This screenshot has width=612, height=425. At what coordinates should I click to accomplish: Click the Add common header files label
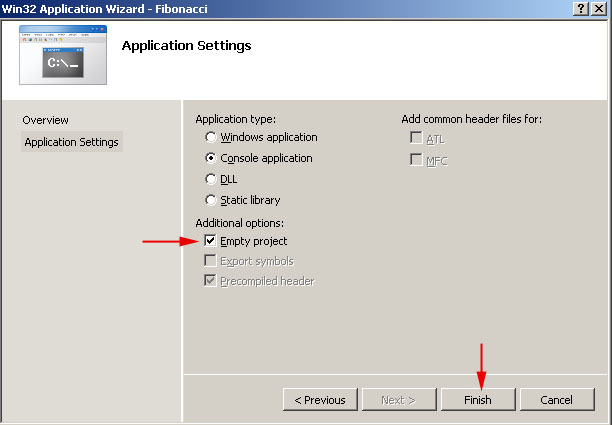pyautogui.click(x=471, y=119)
